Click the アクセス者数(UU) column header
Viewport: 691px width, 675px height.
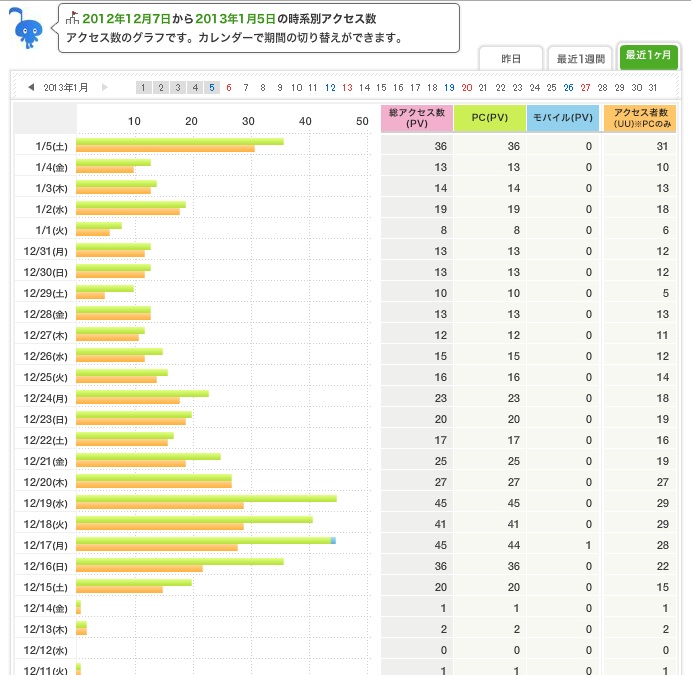tap(640, 118)
